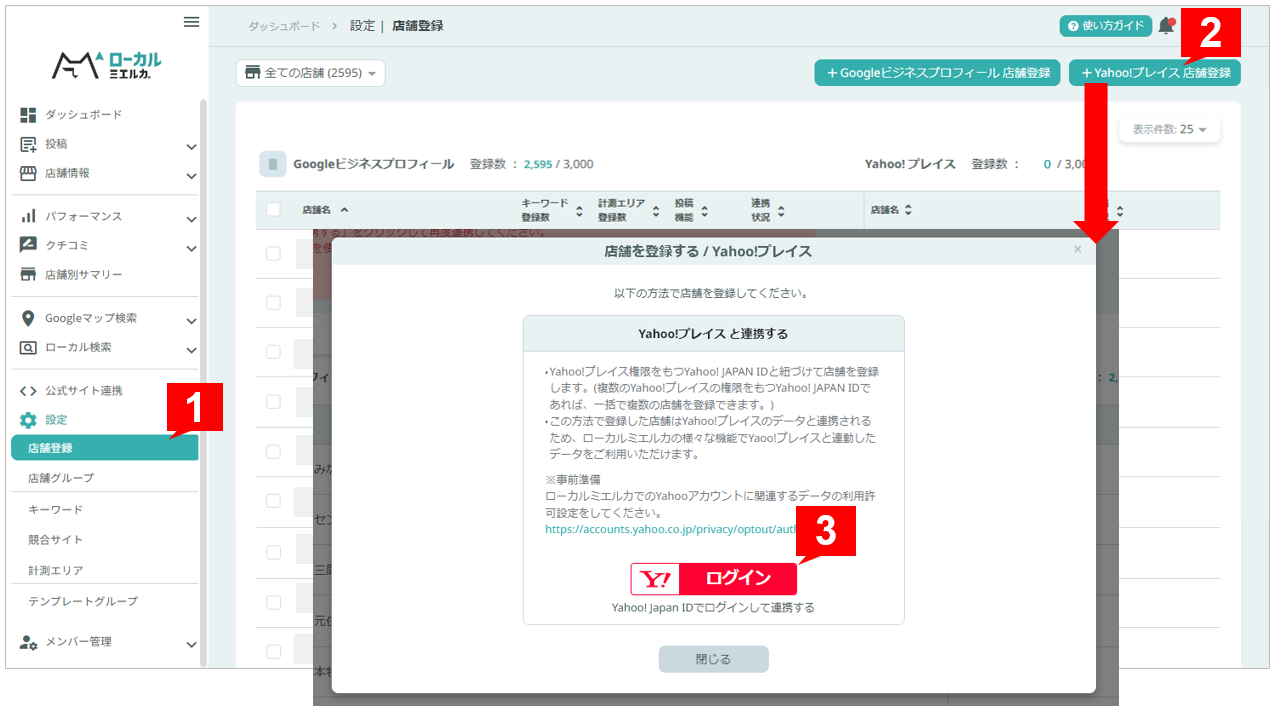Click the Yahoo! ログイン button

[x=713, y=579]
